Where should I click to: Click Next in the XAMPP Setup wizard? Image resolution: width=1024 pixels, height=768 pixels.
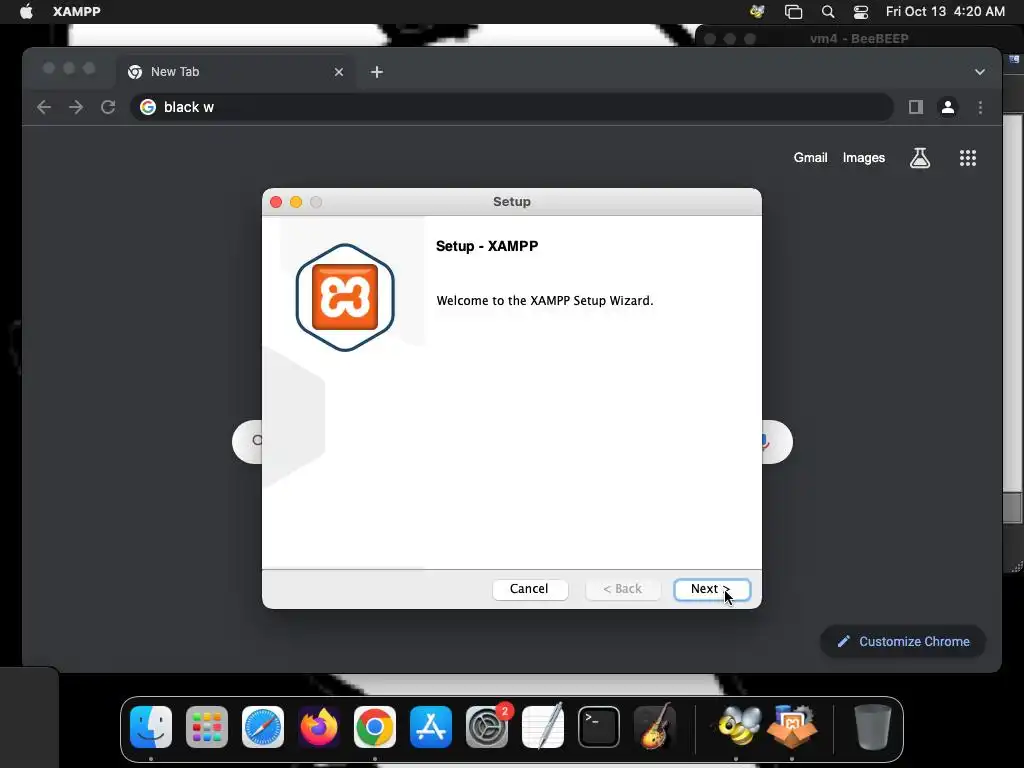(712, 589)
